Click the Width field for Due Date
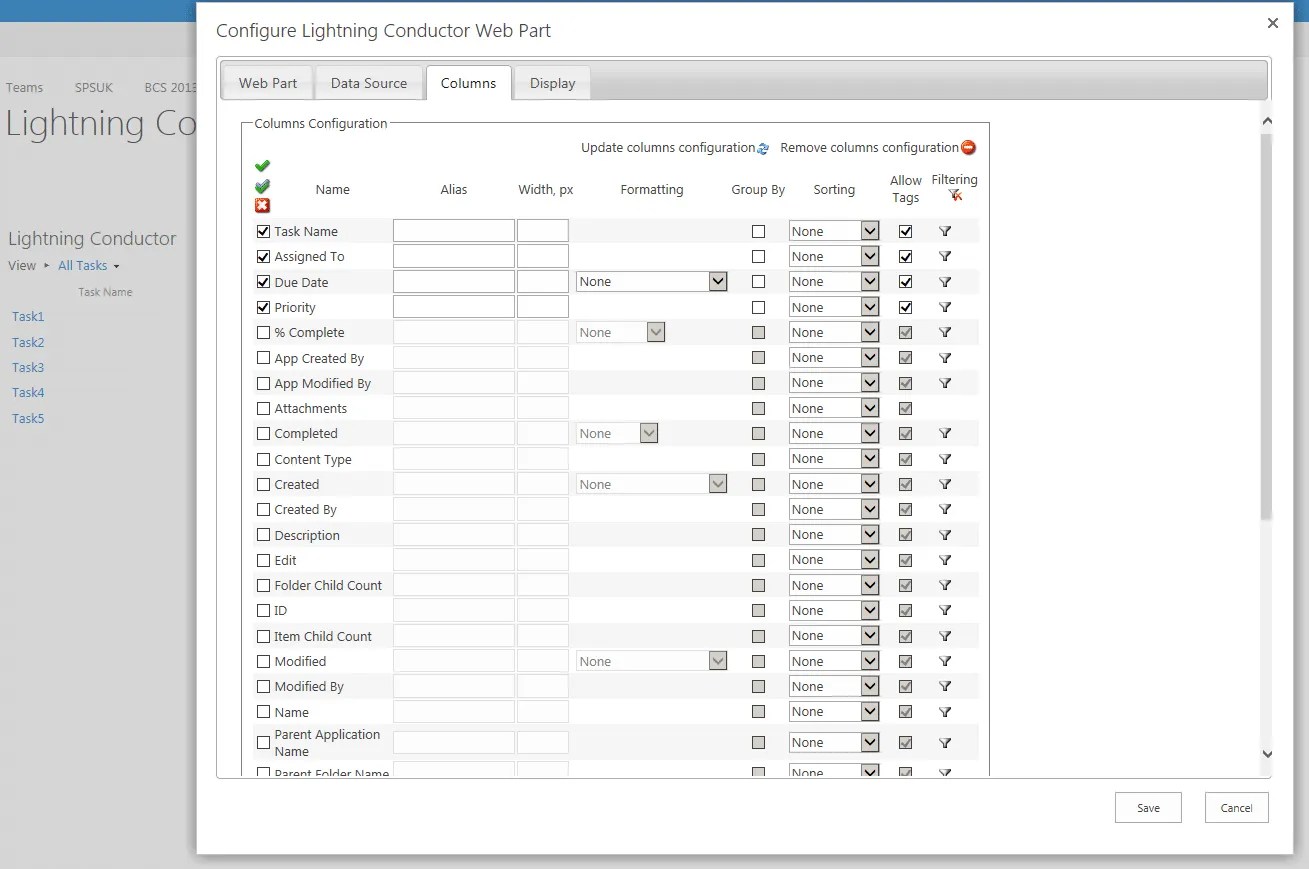 pos(543,282)
